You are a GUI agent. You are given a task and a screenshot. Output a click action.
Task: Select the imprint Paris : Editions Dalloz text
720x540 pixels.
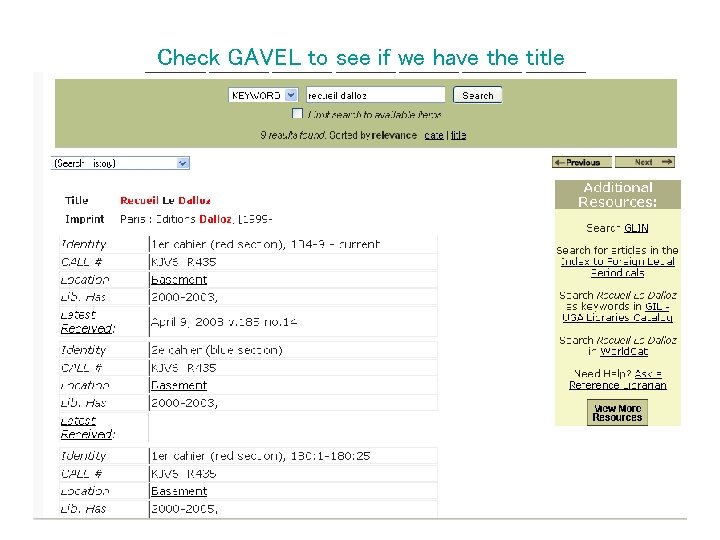(196, 219)
